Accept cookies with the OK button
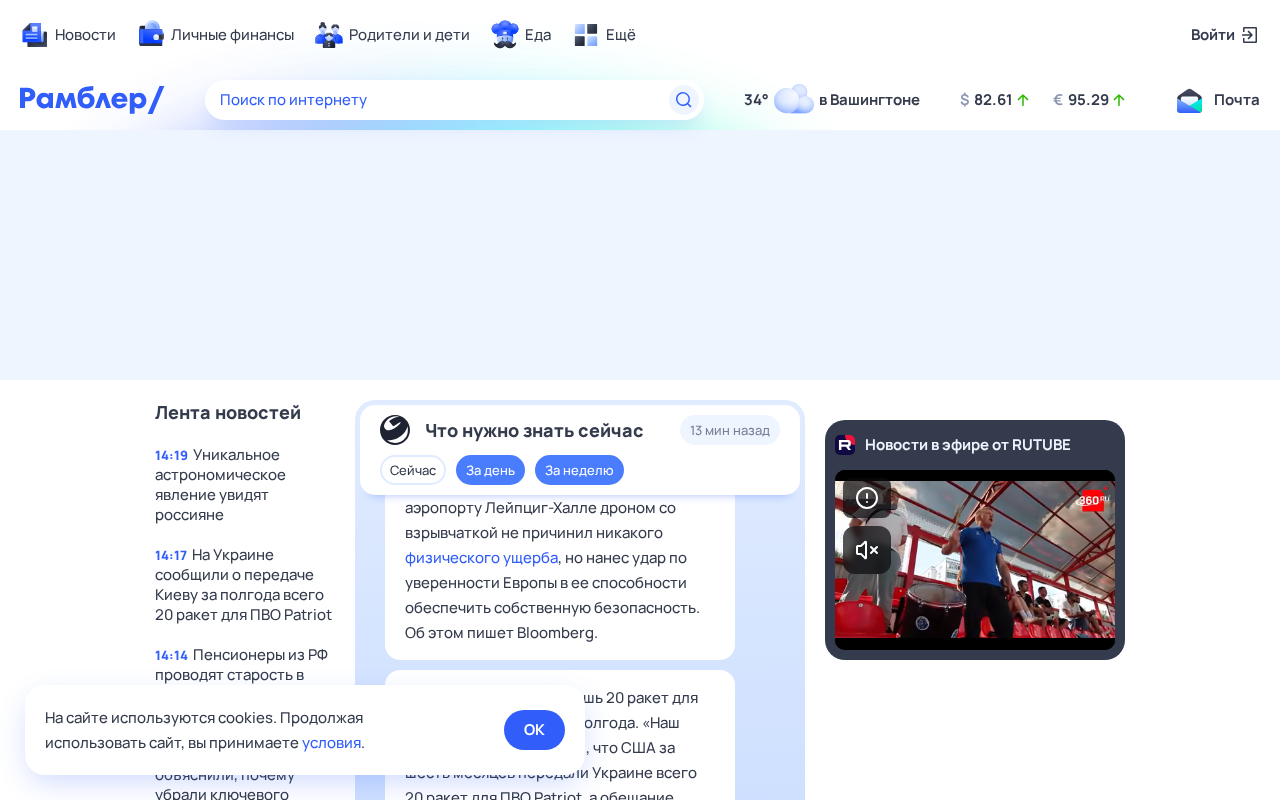 pyautogui.click(x=534, y=730)
